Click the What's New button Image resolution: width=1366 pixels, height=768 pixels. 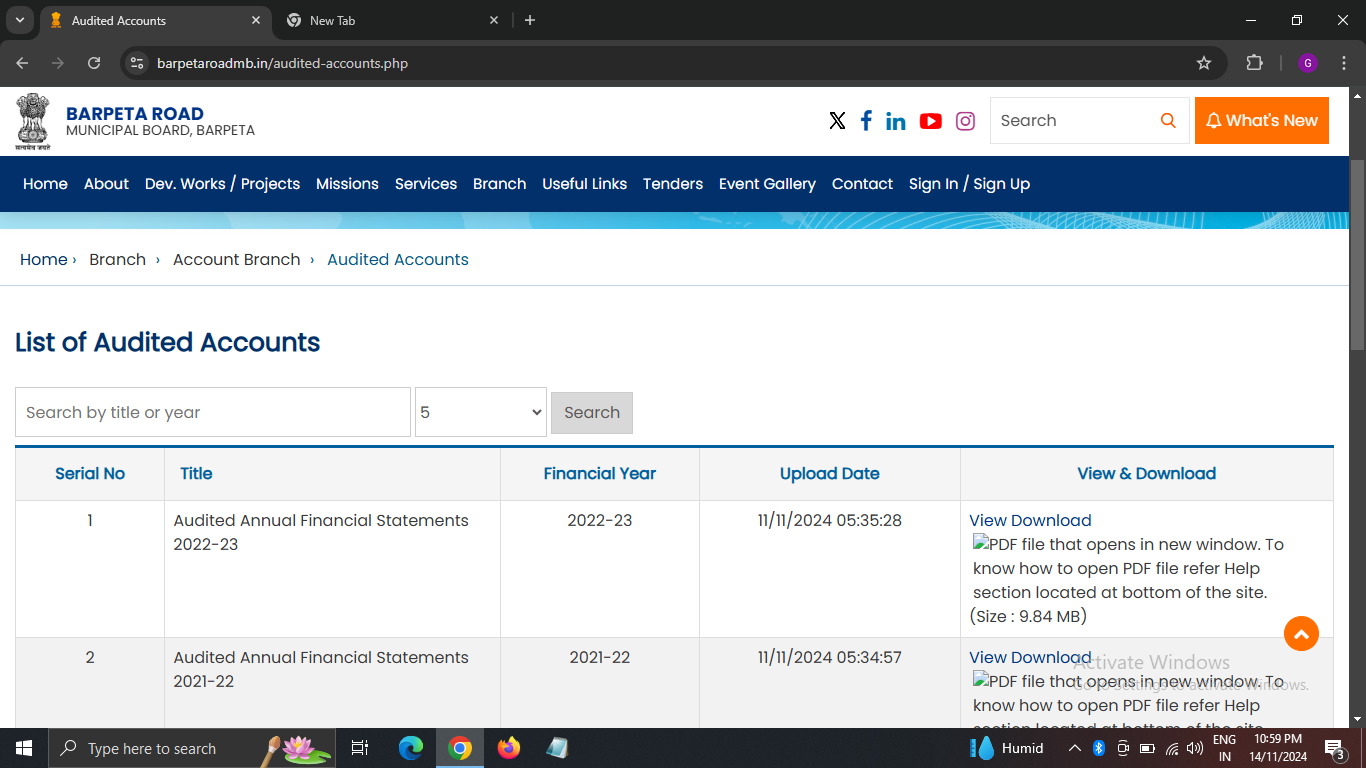[x=1261, y=121]
